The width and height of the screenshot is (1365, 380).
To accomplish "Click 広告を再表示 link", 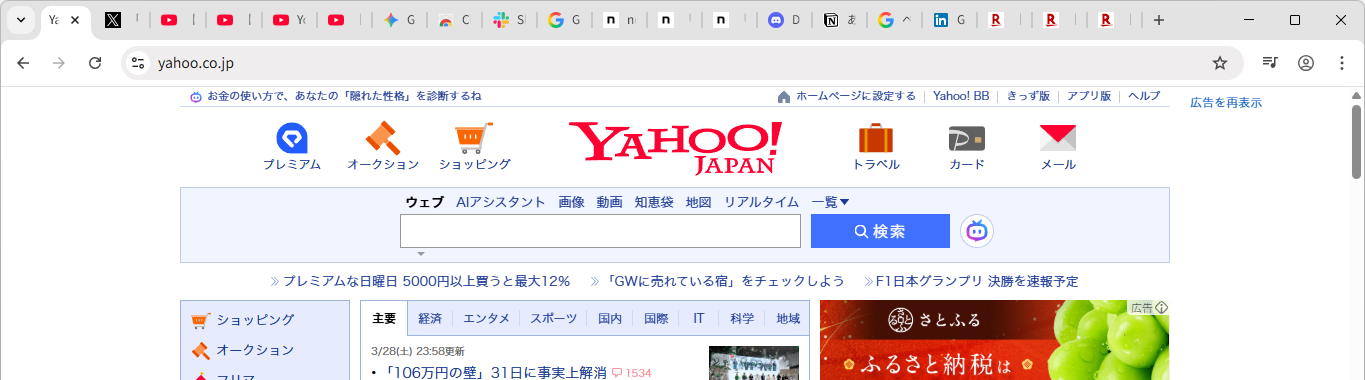I will [1226, 102].
